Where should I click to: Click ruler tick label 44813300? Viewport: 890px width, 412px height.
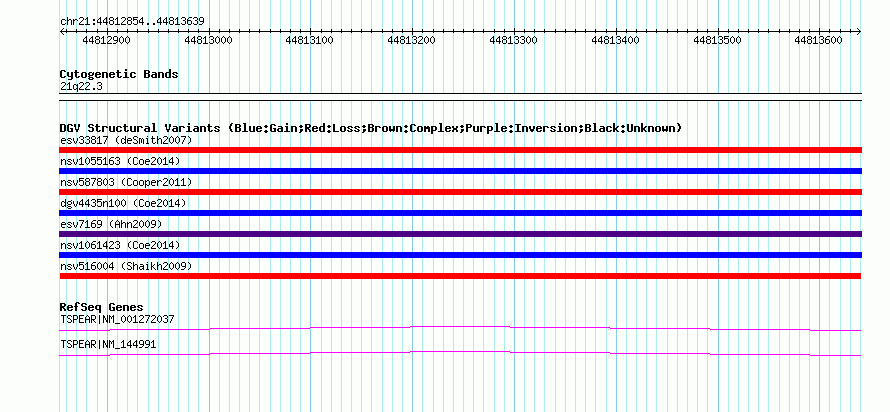pyautogui.click(x=513, y=40)
